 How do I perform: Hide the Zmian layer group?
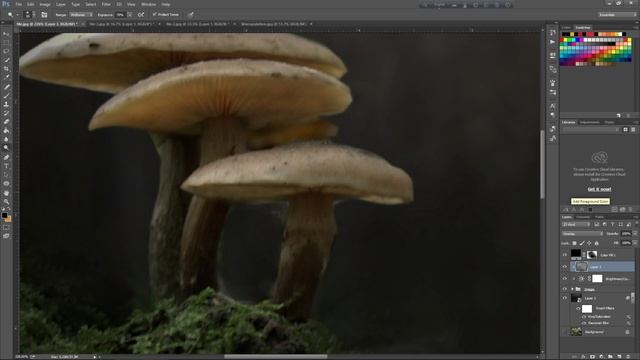tap(565, 289)
